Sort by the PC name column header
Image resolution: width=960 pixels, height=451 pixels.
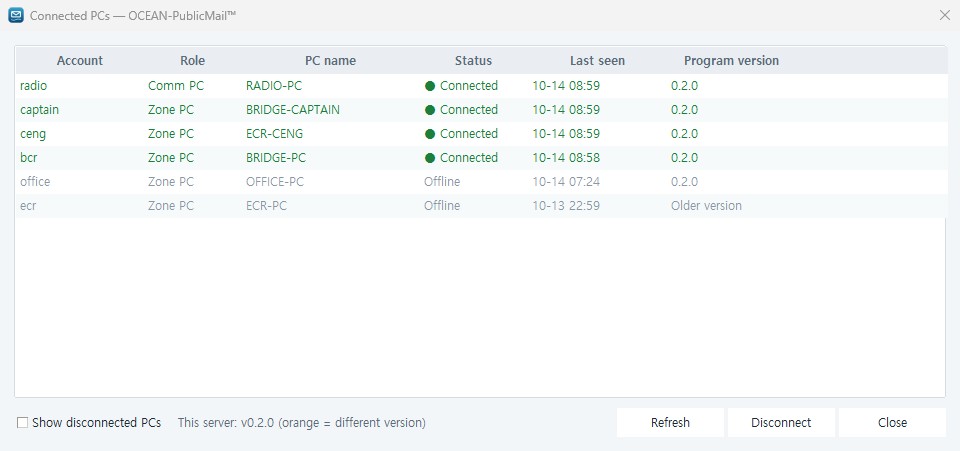coord(331,61)
